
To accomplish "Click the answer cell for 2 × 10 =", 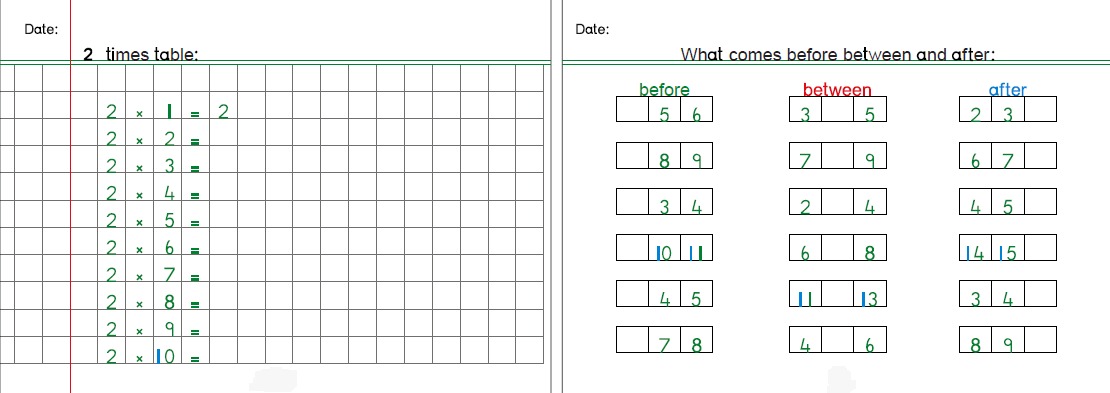I will coord(223,350).
